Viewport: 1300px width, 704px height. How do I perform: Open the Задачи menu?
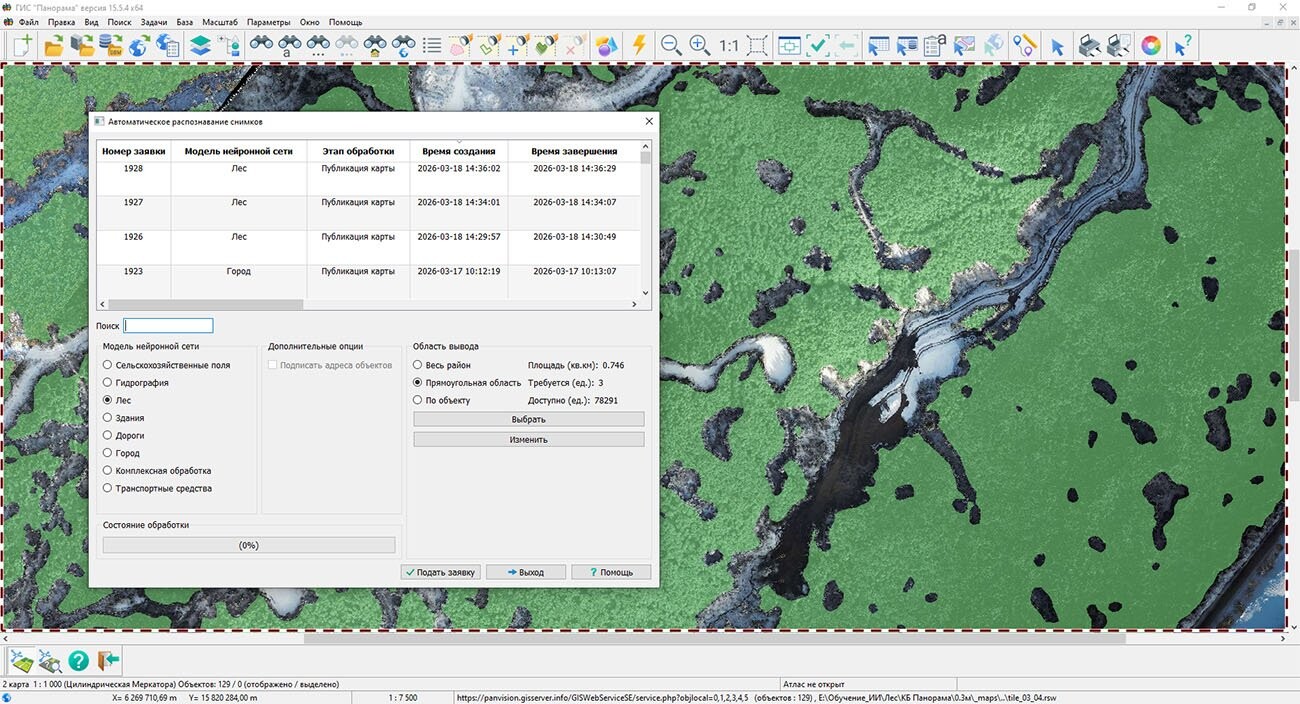[154, 22]
